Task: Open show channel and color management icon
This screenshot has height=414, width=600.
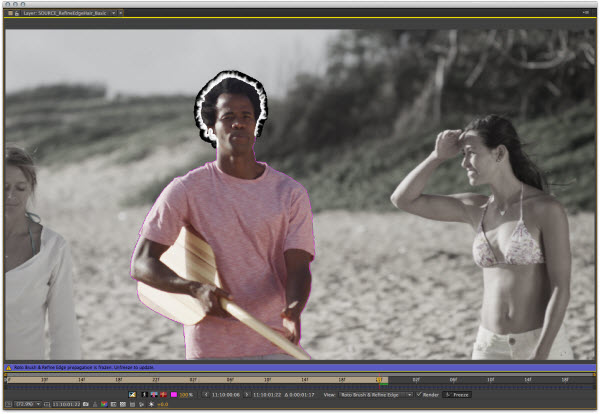Action: tap(104, 404)
